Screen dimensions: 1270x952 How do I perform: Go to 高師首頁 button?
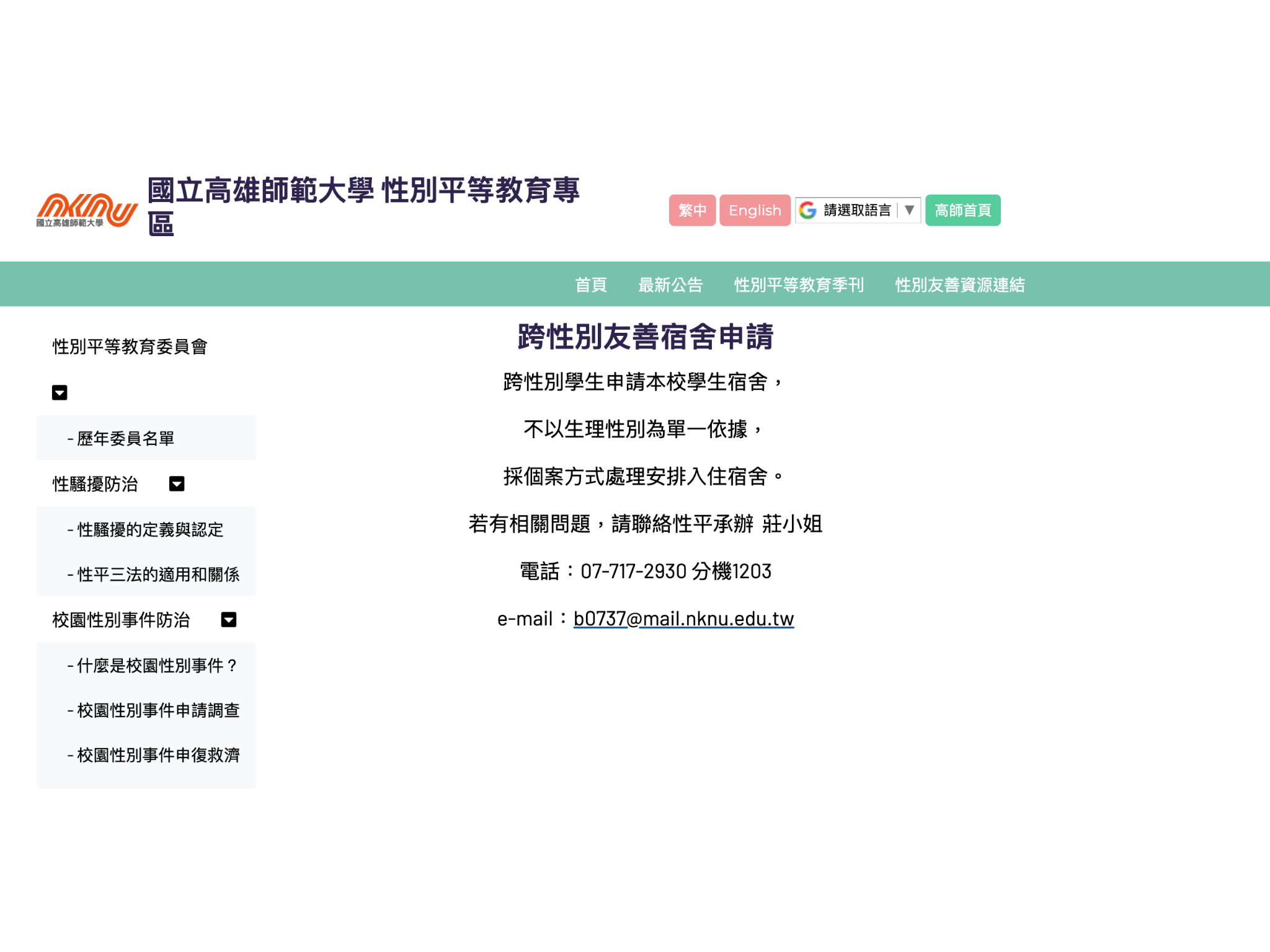[x=962, y=211]
